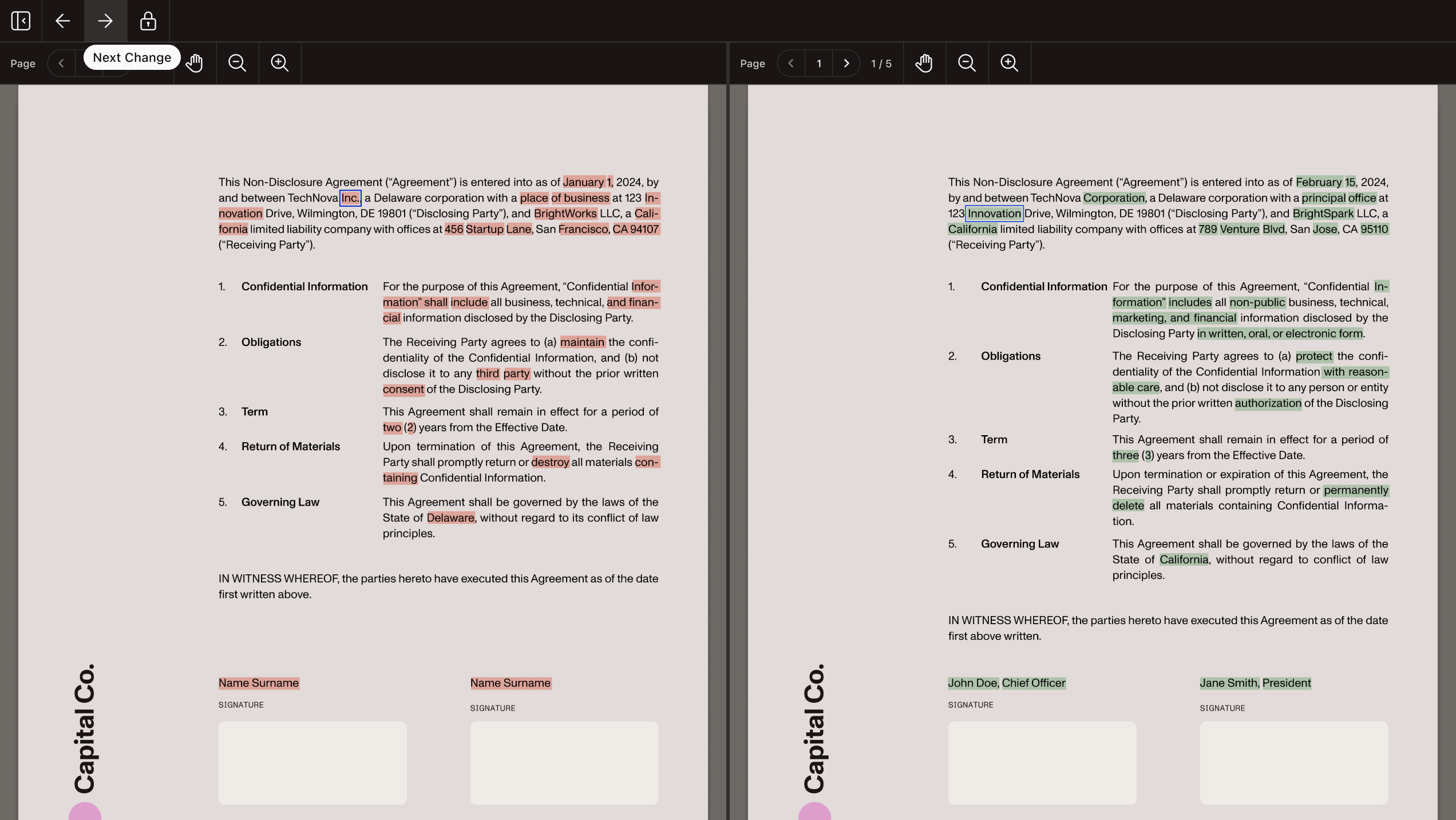The image size is (1456, 820).
Task: Toggle the synchronized scrolling lock
Action: 148,21
